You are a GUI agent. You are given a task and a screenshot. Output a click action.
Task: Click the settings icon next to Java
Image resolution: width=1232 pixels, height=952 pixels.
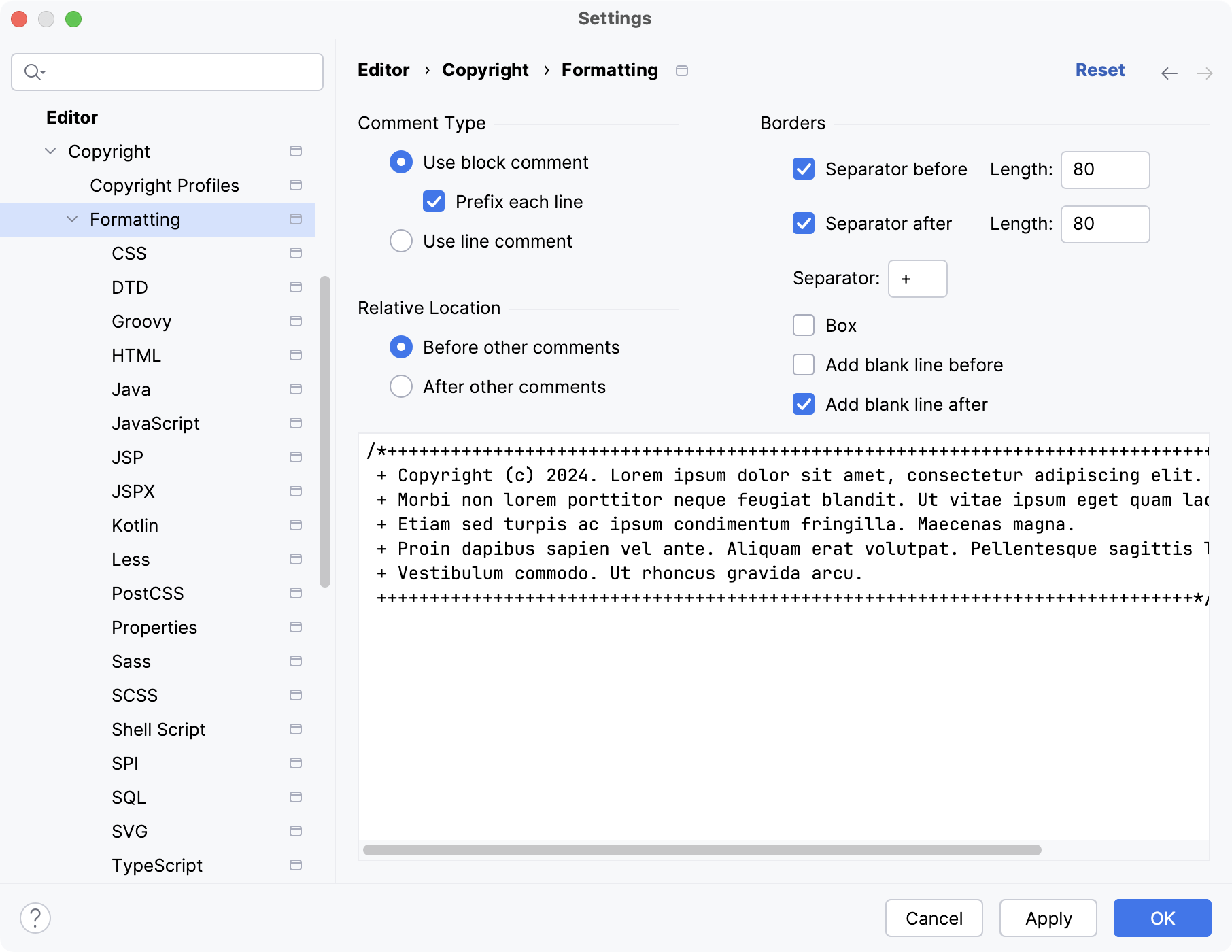296,389
